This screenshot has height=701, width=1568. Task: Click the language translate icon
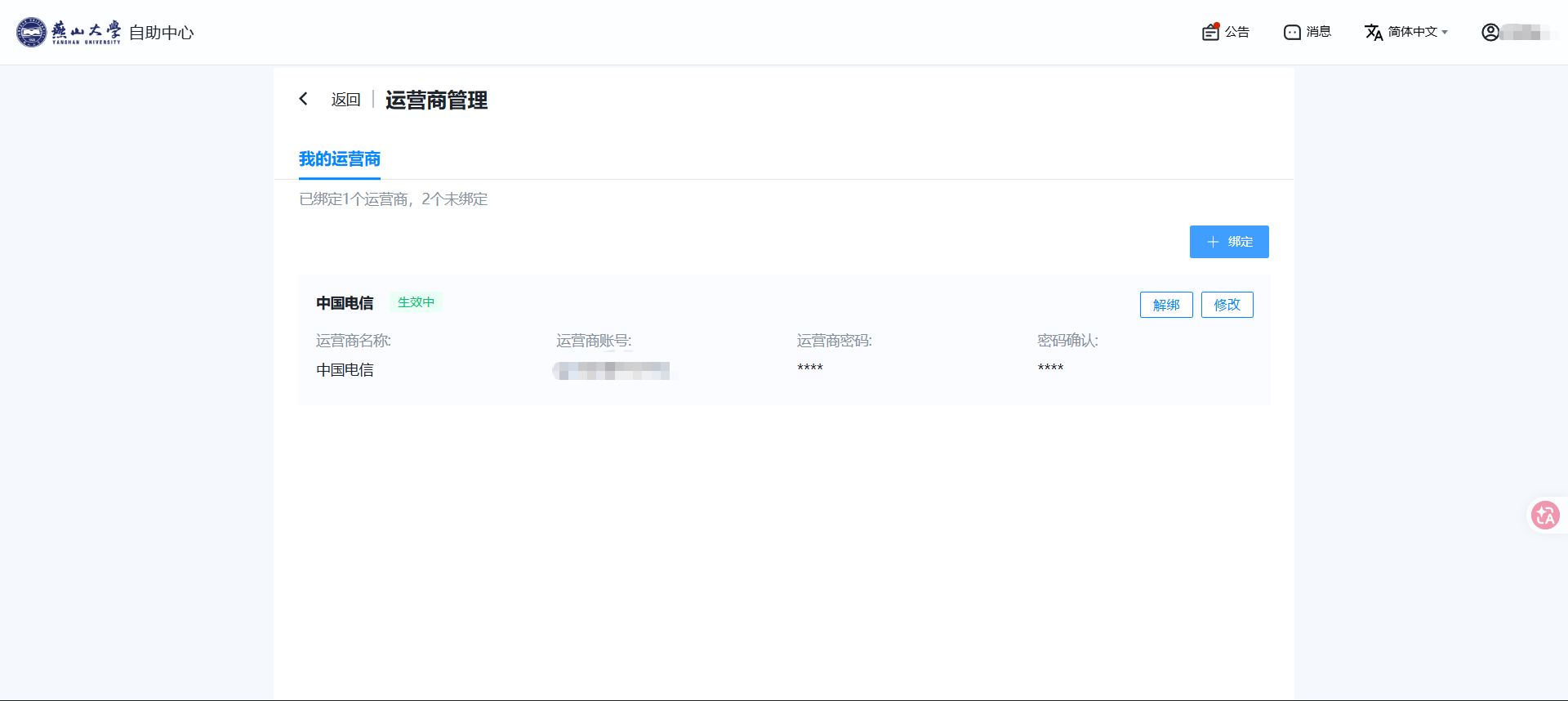point(1374,32)
